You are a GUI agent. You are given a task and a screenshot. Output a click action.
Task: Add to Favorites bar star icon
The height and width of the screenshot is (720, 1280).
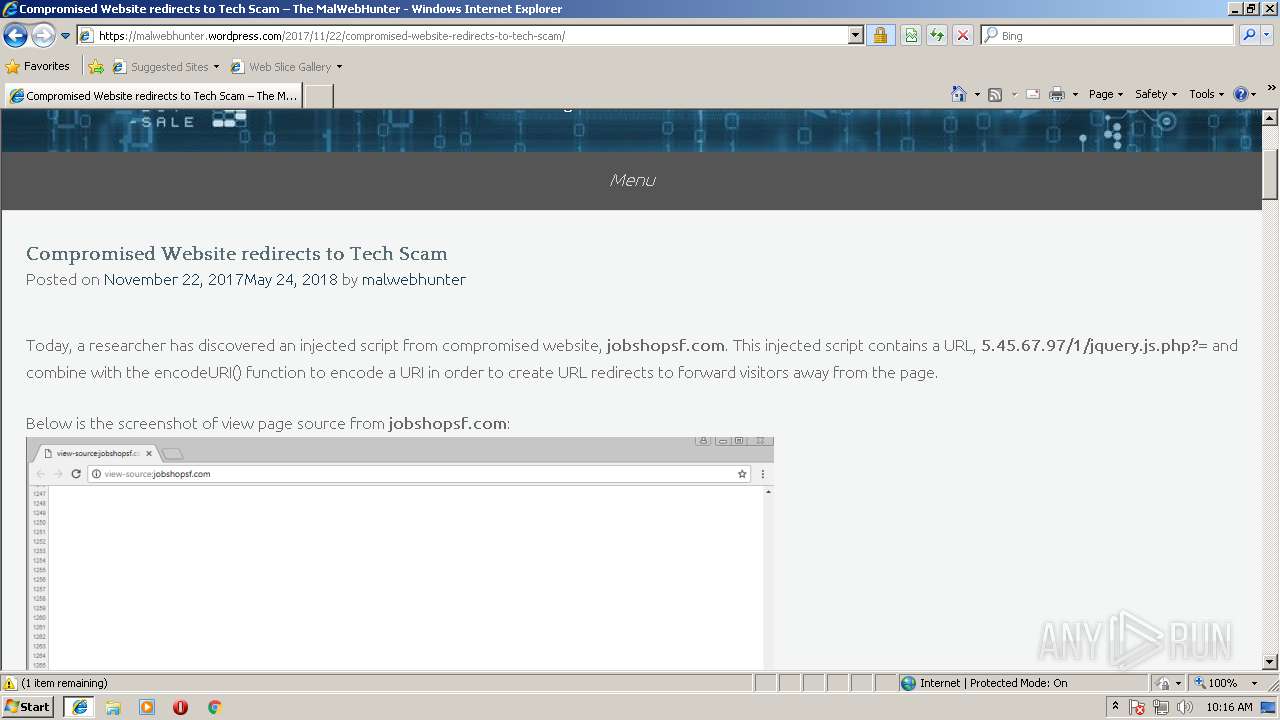click(96, 67)
